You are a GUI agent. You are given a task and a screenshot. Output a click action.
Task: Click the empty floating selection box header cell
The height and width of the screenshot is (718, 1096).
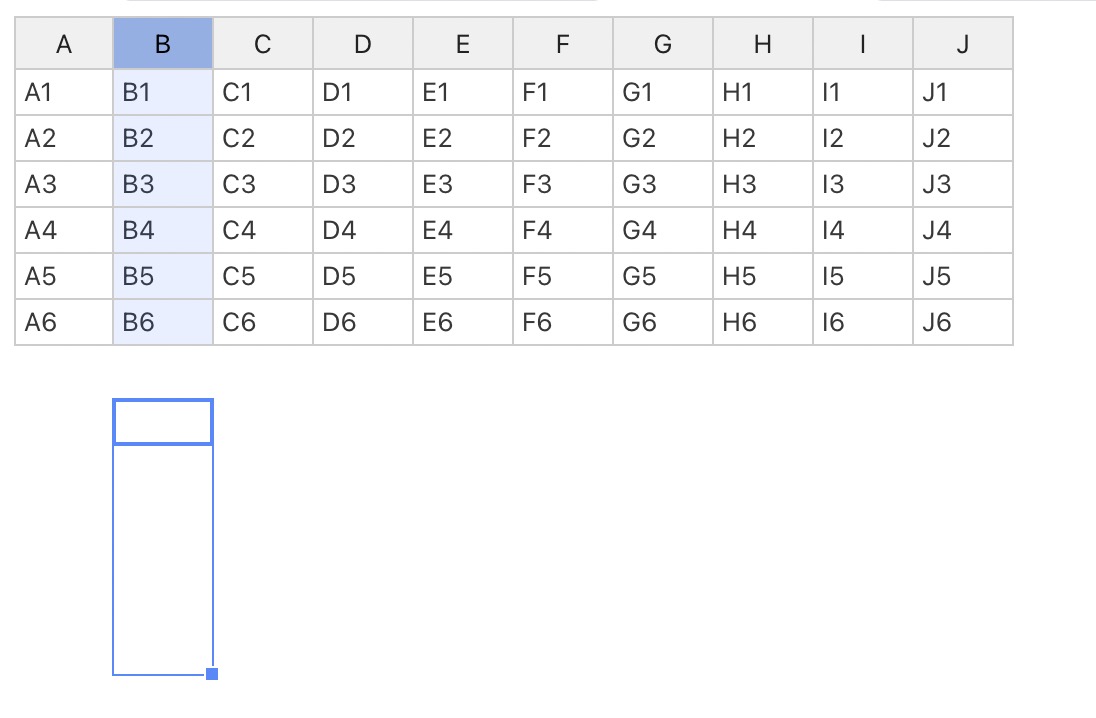(x=164, y=421)
